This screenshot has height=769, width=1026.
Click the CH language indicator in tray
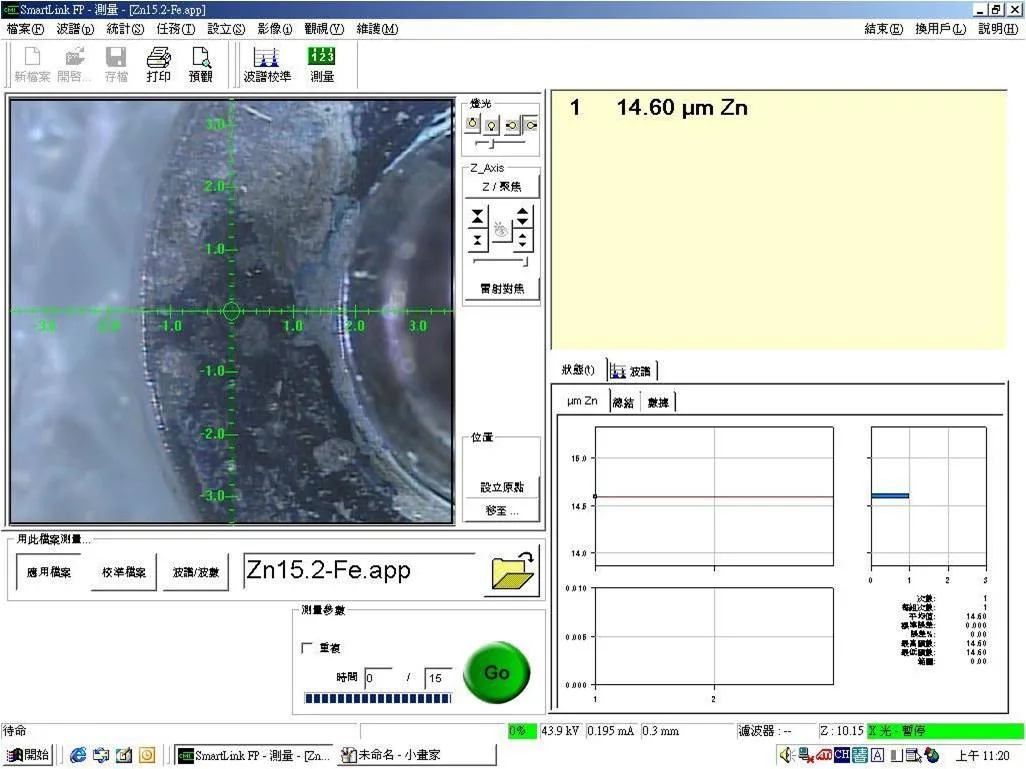click(841, 755)
